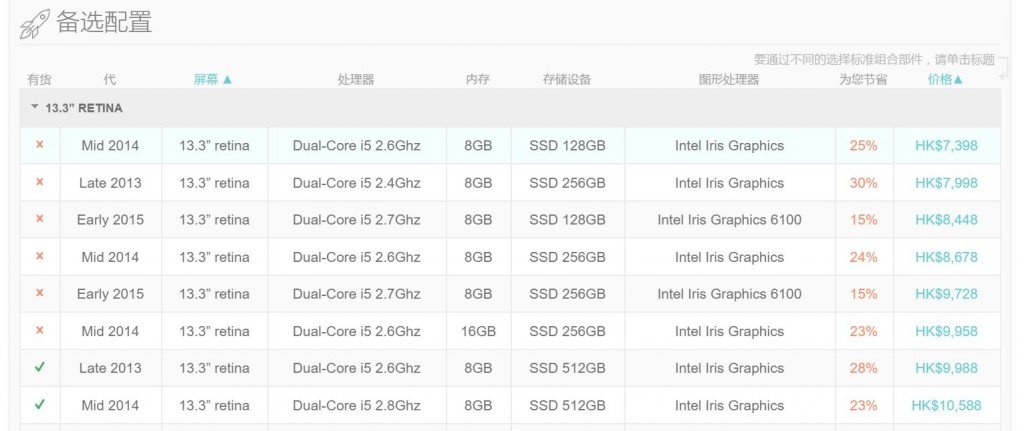Sort by the 图形处理器 column header

[x=729, y=80]
